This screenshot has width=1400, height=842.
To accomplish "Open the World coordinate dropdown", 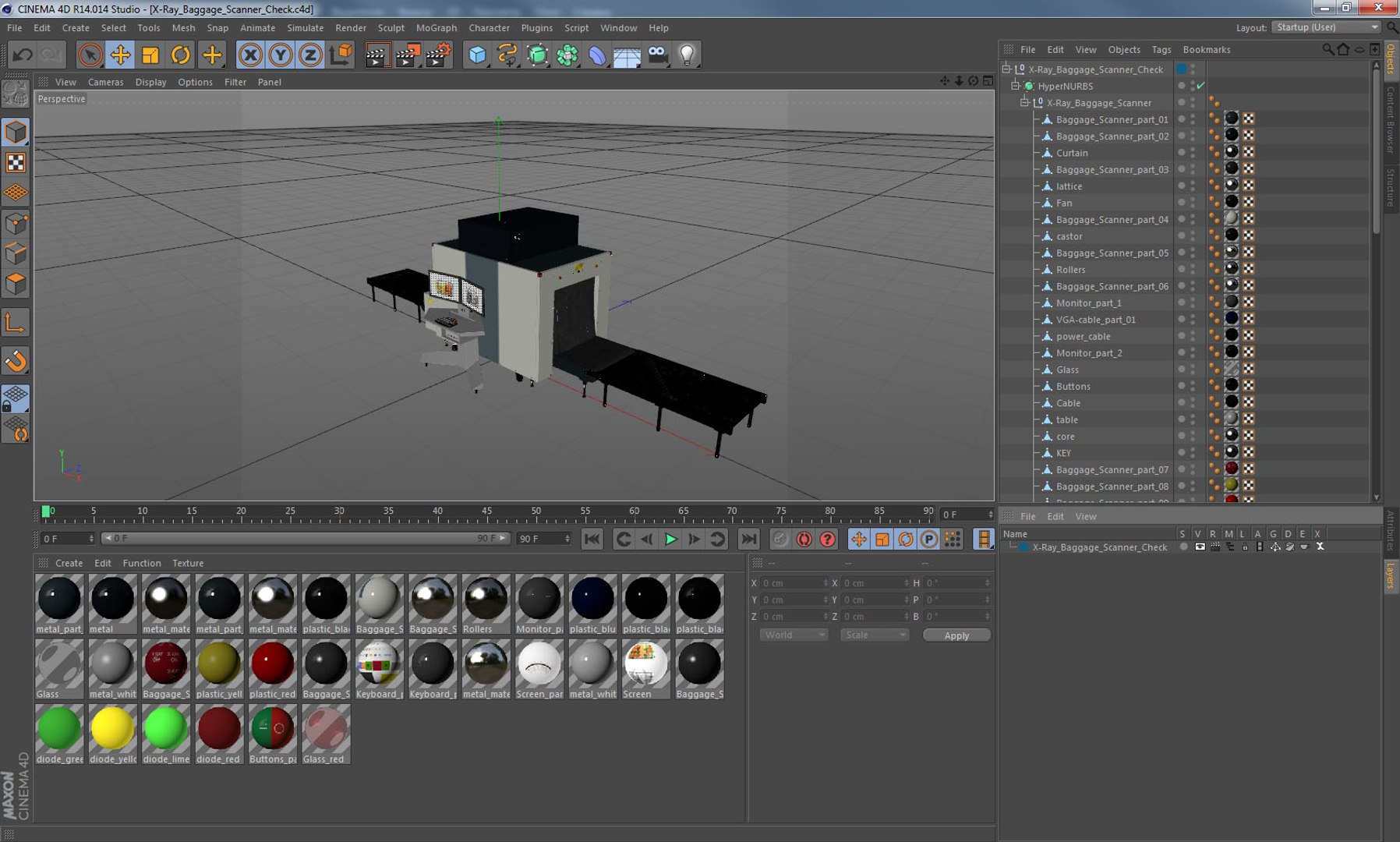I will [793, 635].
